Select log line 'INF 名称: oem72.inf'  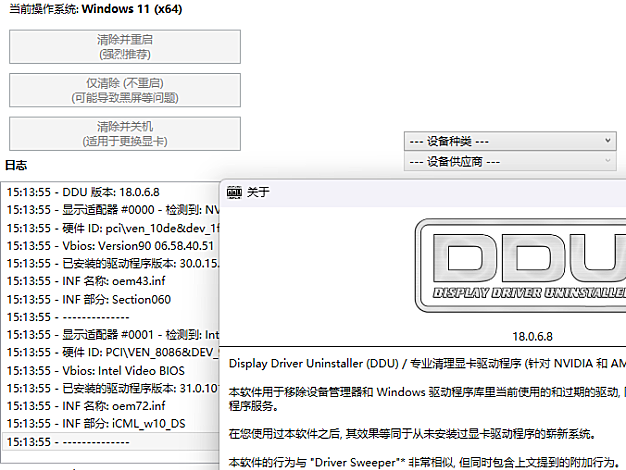111,406
